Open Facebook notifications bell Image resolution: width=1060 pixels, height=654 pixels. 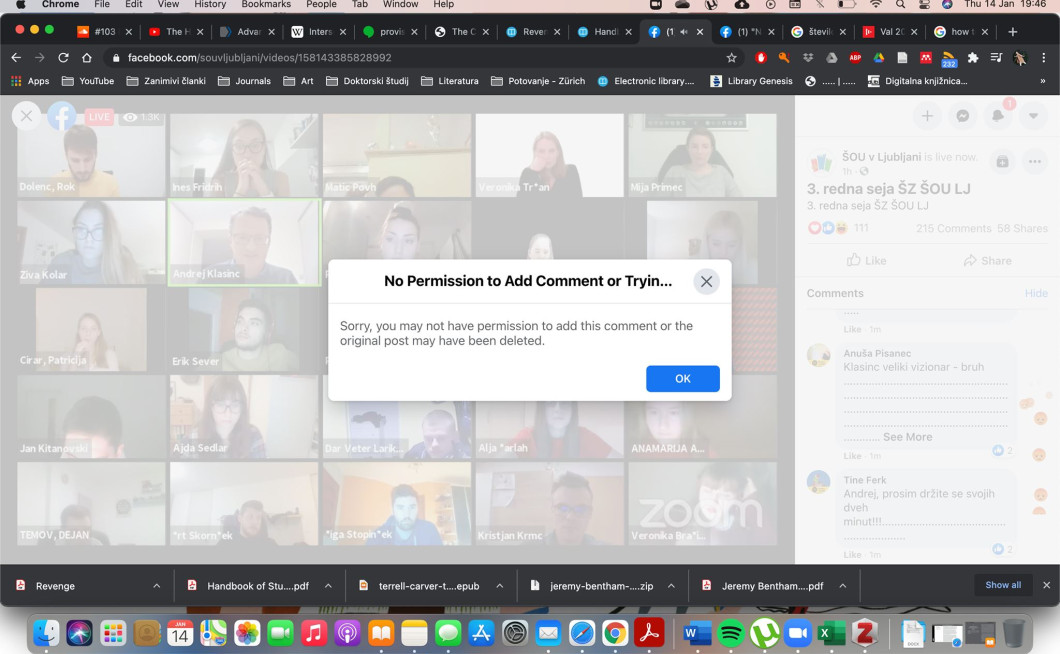pos(998,116)
